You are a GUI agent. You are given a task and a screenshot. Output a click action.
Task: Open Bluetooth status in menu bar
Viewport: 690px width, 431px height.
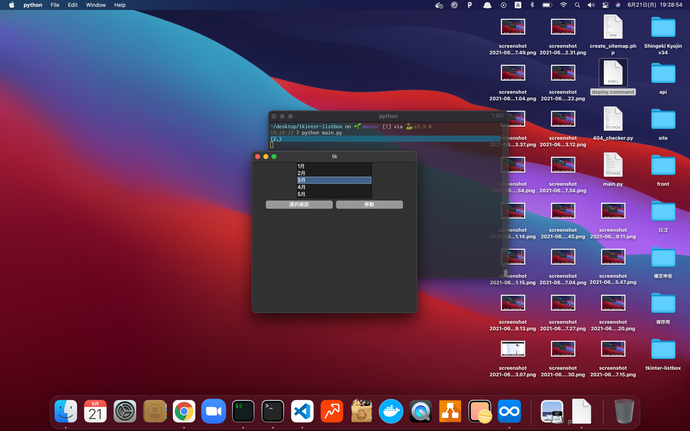[532, 5]
